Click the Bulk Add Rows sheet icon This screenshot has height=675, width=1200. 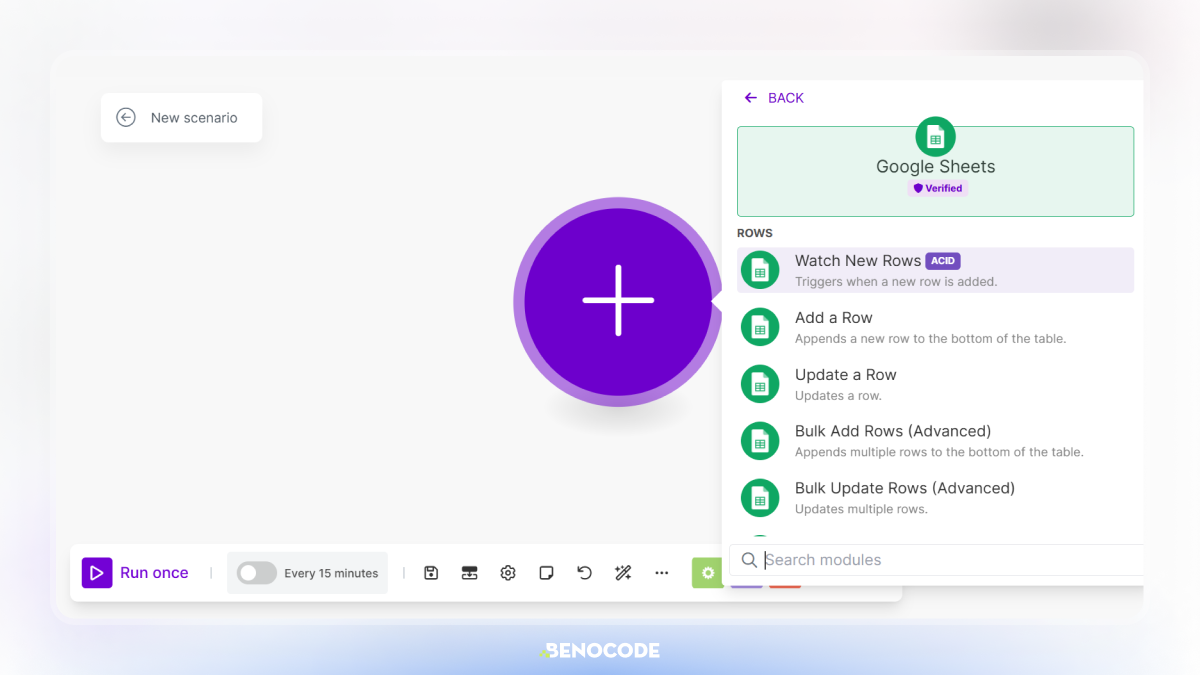click(760, 441)
